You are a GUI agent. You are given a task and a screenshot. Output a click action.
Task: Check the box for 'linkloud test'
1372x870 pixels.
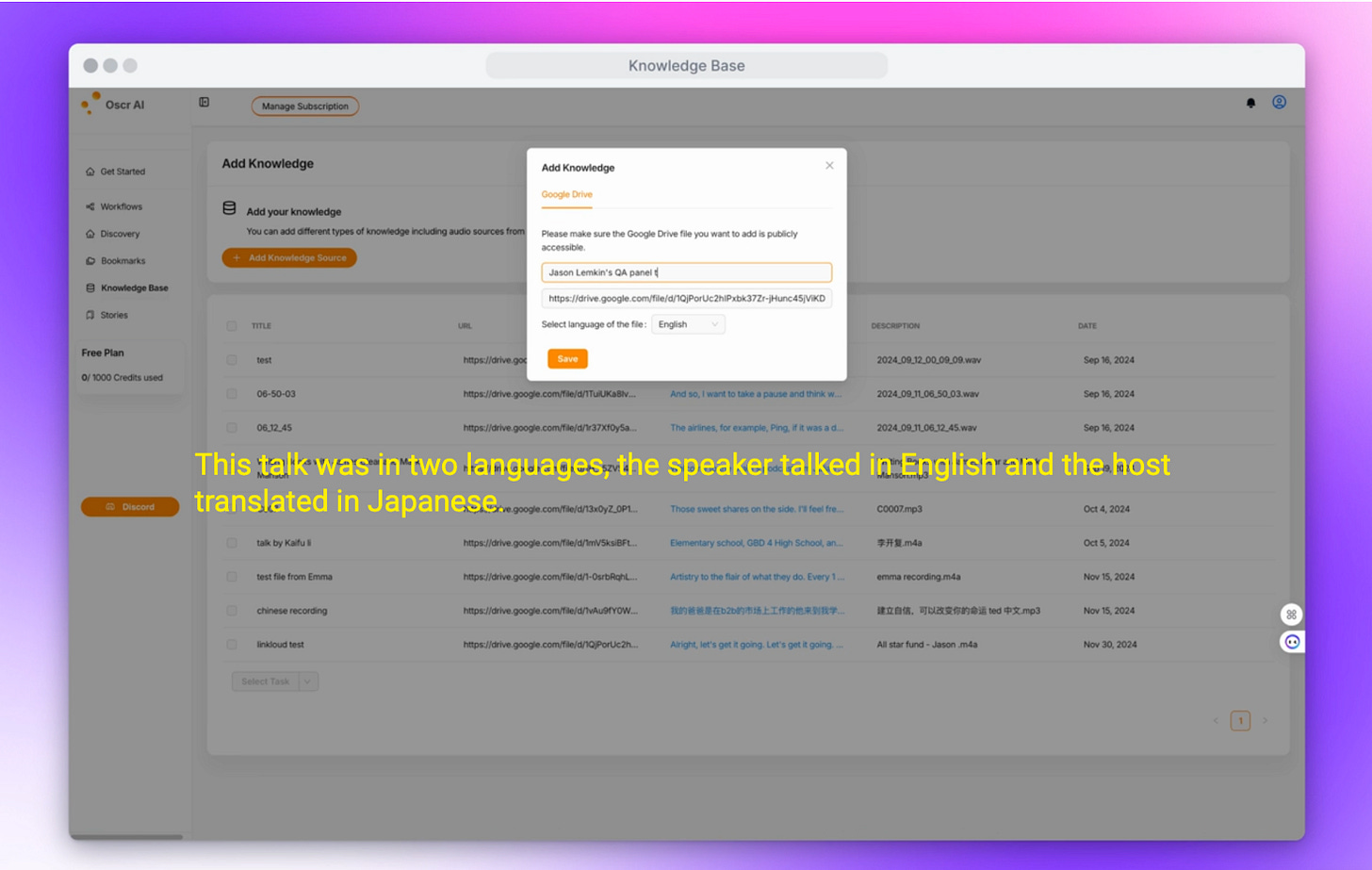click(232, 645)
